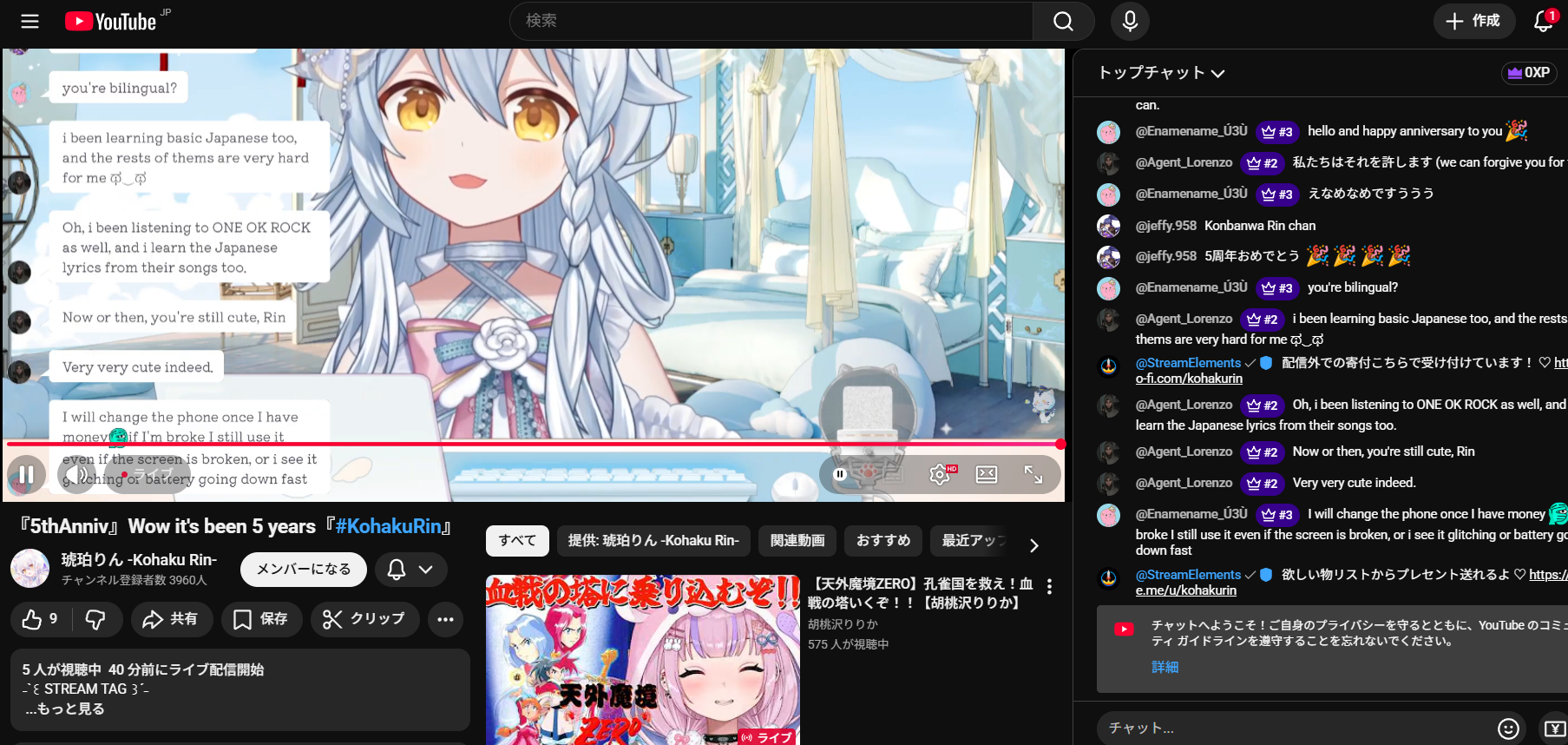Click #3 member badge on you're bilingual message

pyautogui.click(x=1277, y=287)
